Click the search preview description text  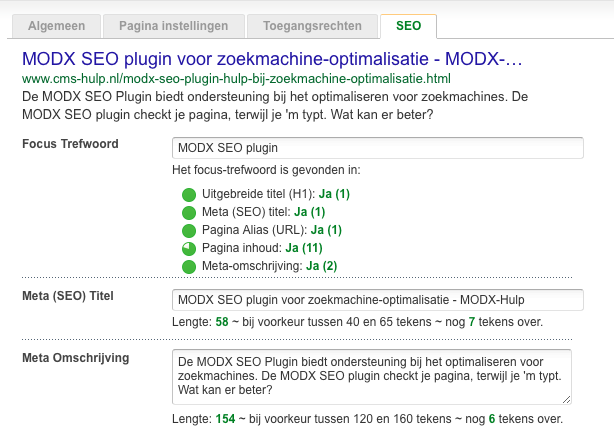pyautogui.click(x=275, y=105)
